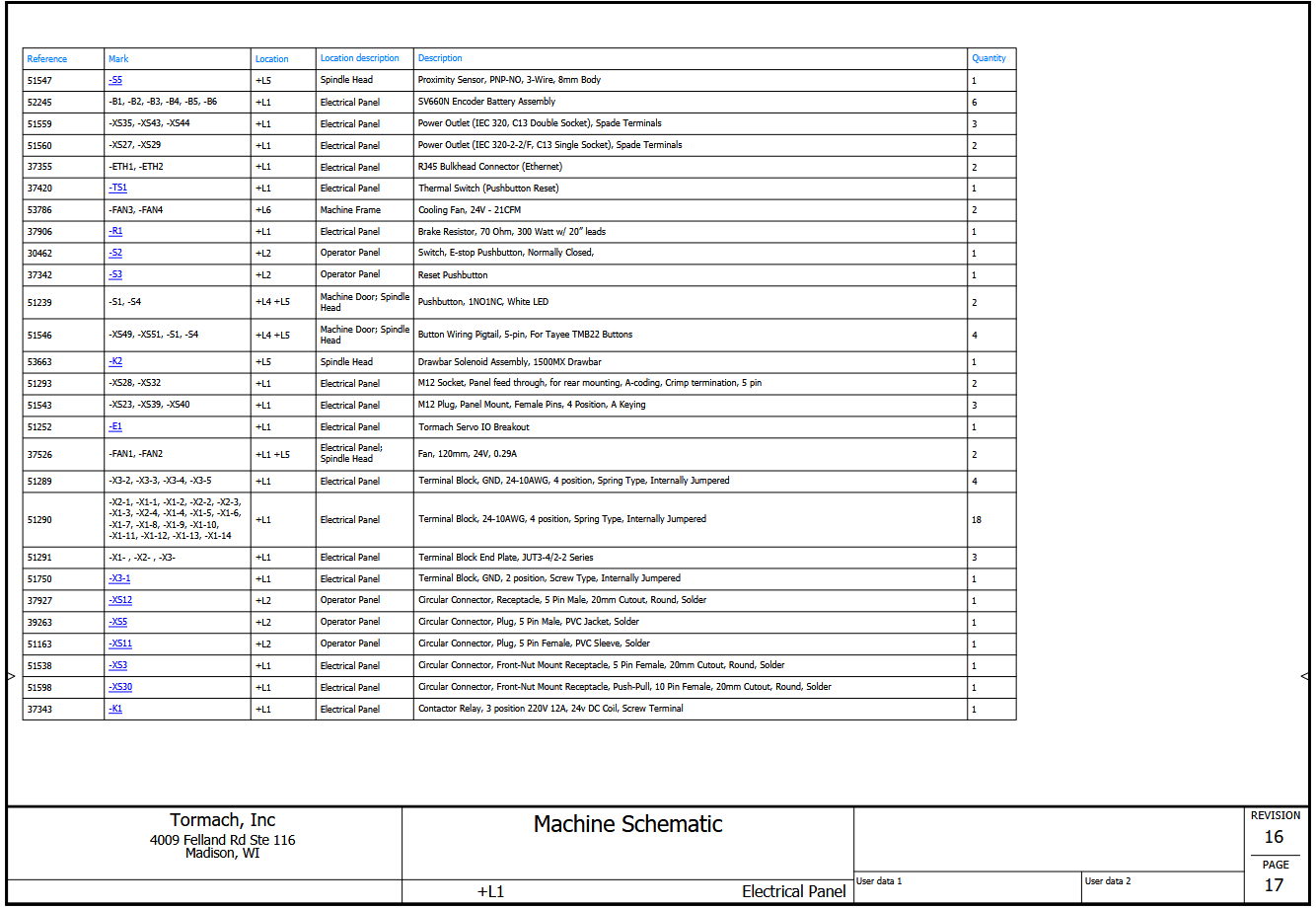Click the -X3-1 terminal block link
The width and height of the screenshot is (1316, 909).
[119, 578]
